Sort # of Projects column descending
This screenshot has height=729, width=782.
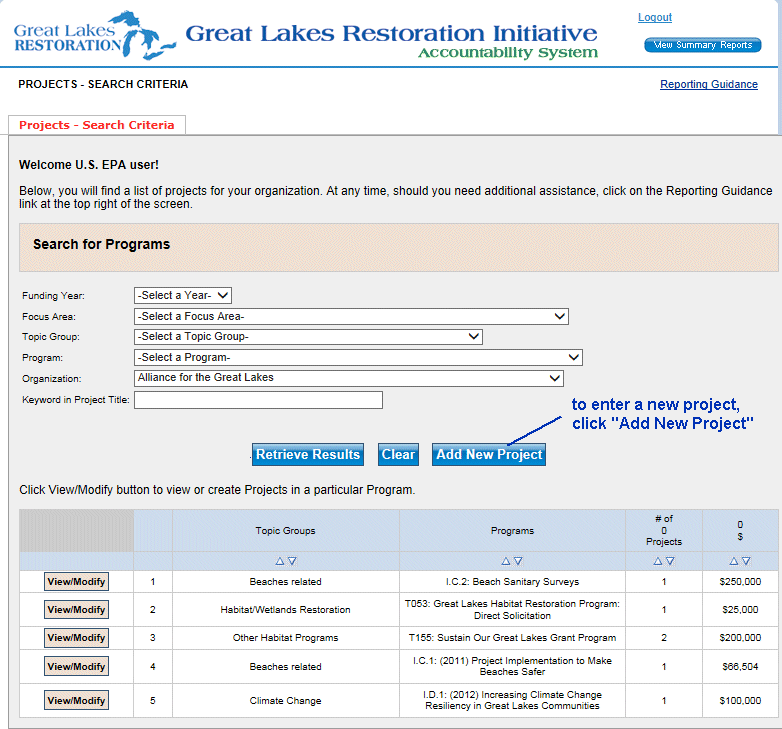[670, 561]
